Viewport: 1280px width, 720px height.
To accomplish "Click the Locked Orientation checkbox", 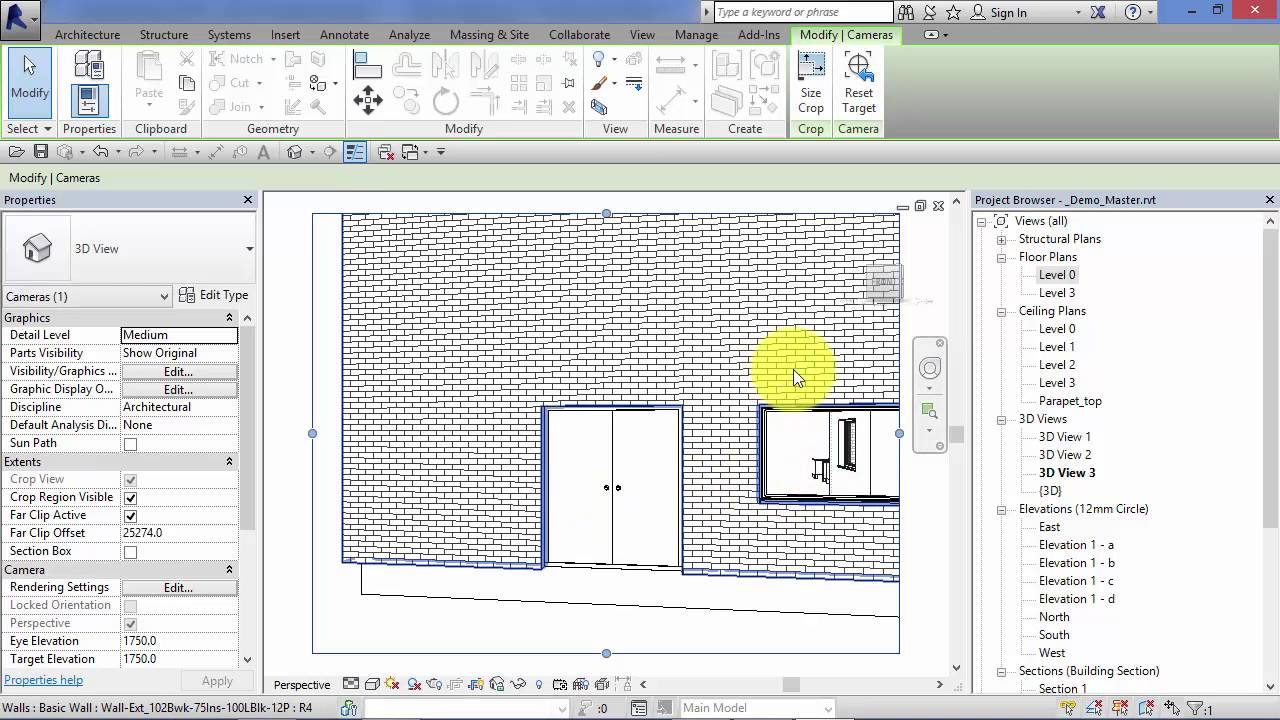I will pyautogui.click(x=130, y=606).
